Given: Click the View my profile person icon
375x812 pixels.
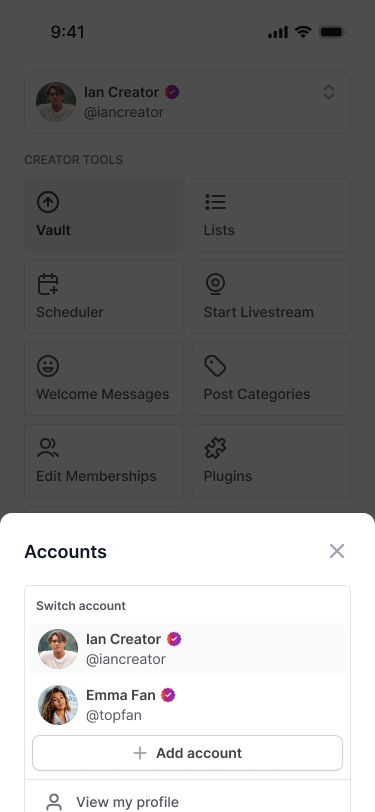Looking at the screenshot, I should 54,802.
